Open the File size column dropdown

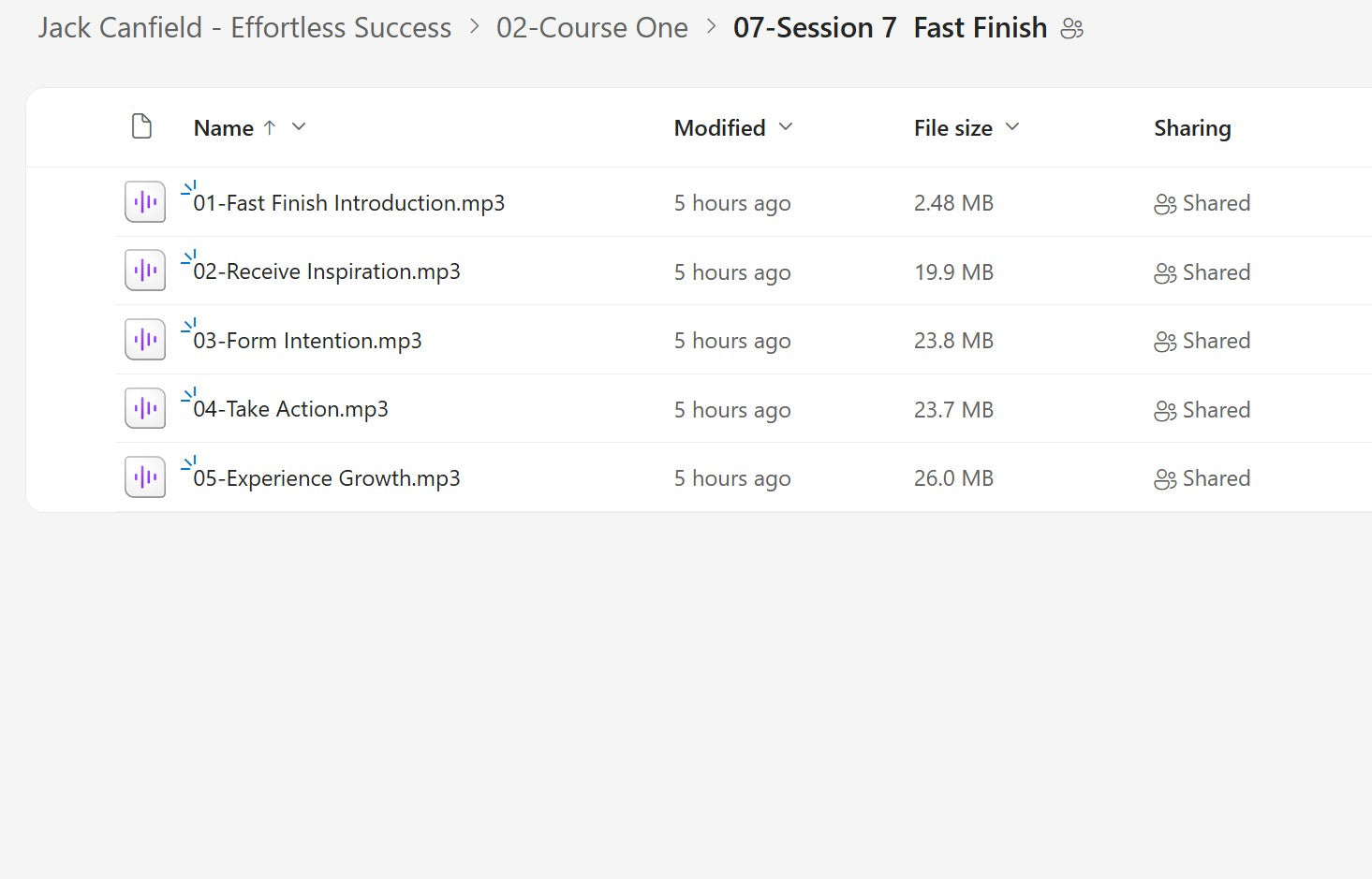pos(1011,127)
